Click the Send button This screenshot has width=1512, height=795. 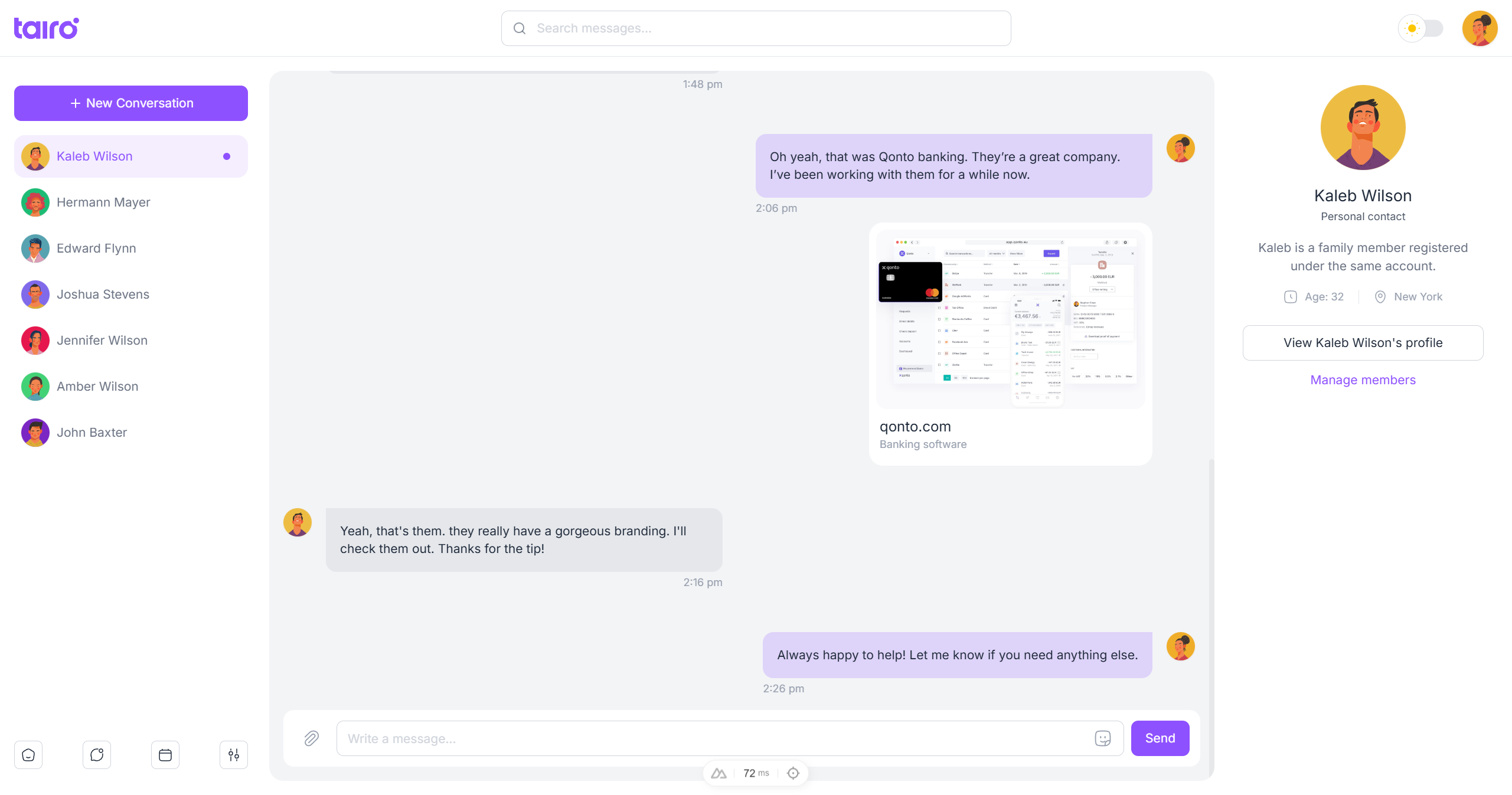(x=1160, y=738)
